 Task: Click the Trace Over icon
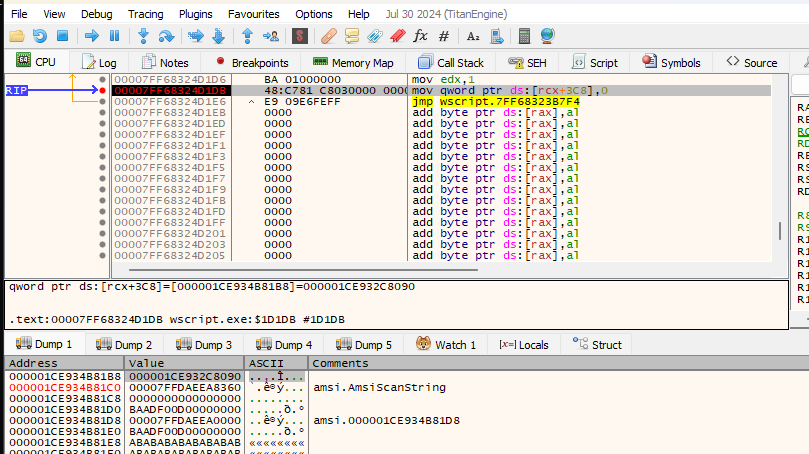tap(218, 36)
